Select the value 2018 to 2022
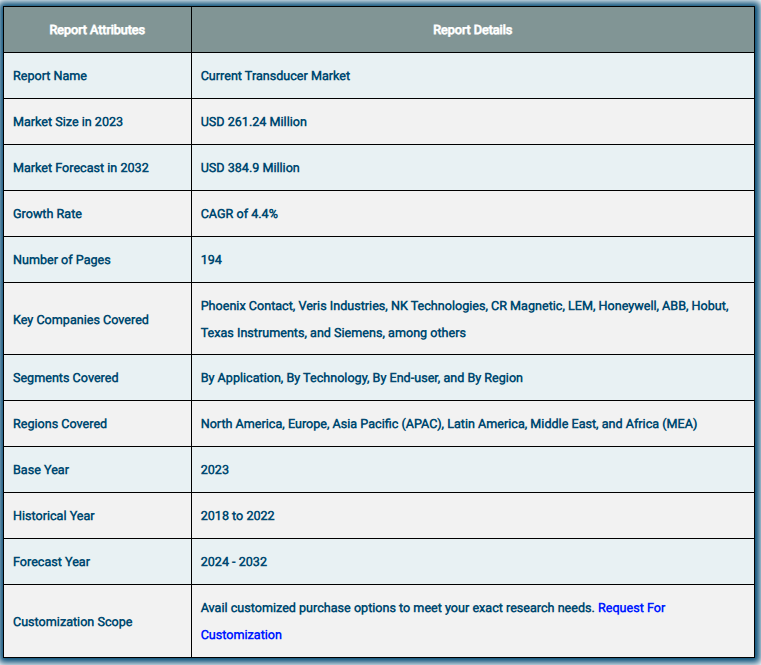The height and width of the screenshot is (665, 761). point(237,515)
